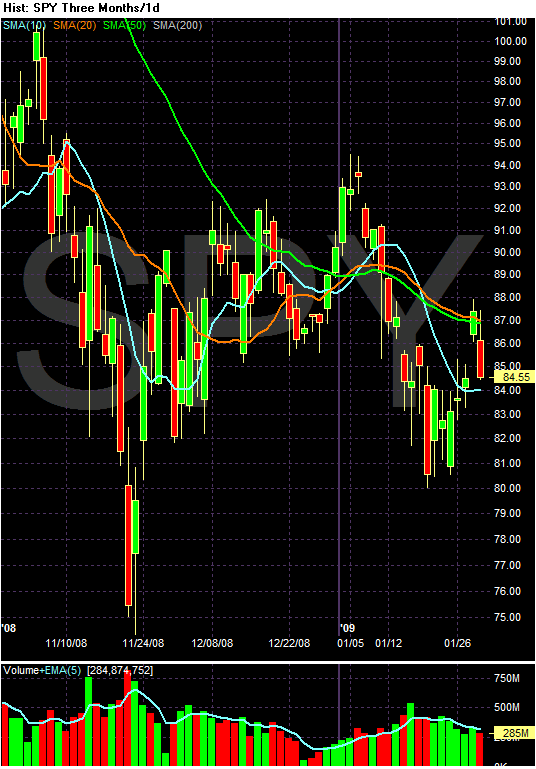Click the tallest green volume bar near 750M
Screen dimensions: 536x769
88,721
